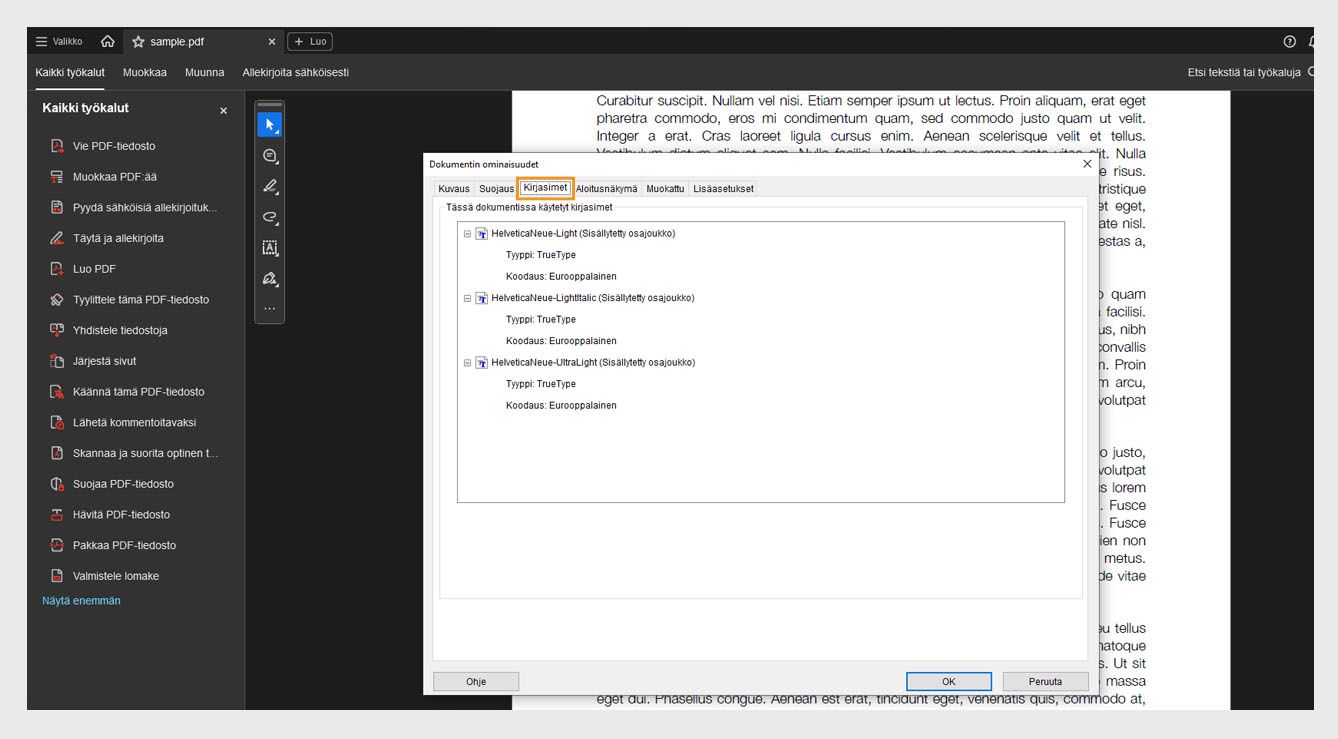Open more tools ellipsis in quick toolbar

(x=270, y=308)
